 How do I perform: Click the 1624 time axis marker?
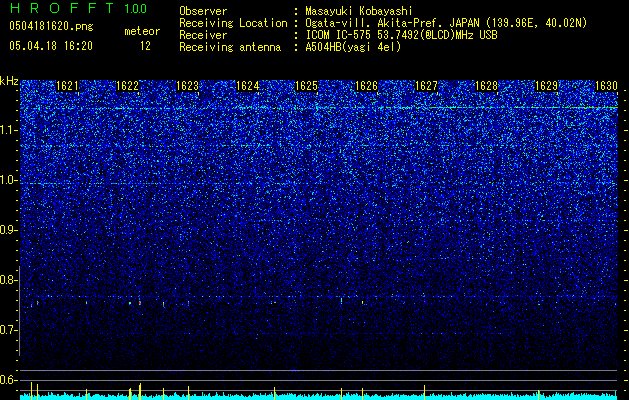(248, 86)
